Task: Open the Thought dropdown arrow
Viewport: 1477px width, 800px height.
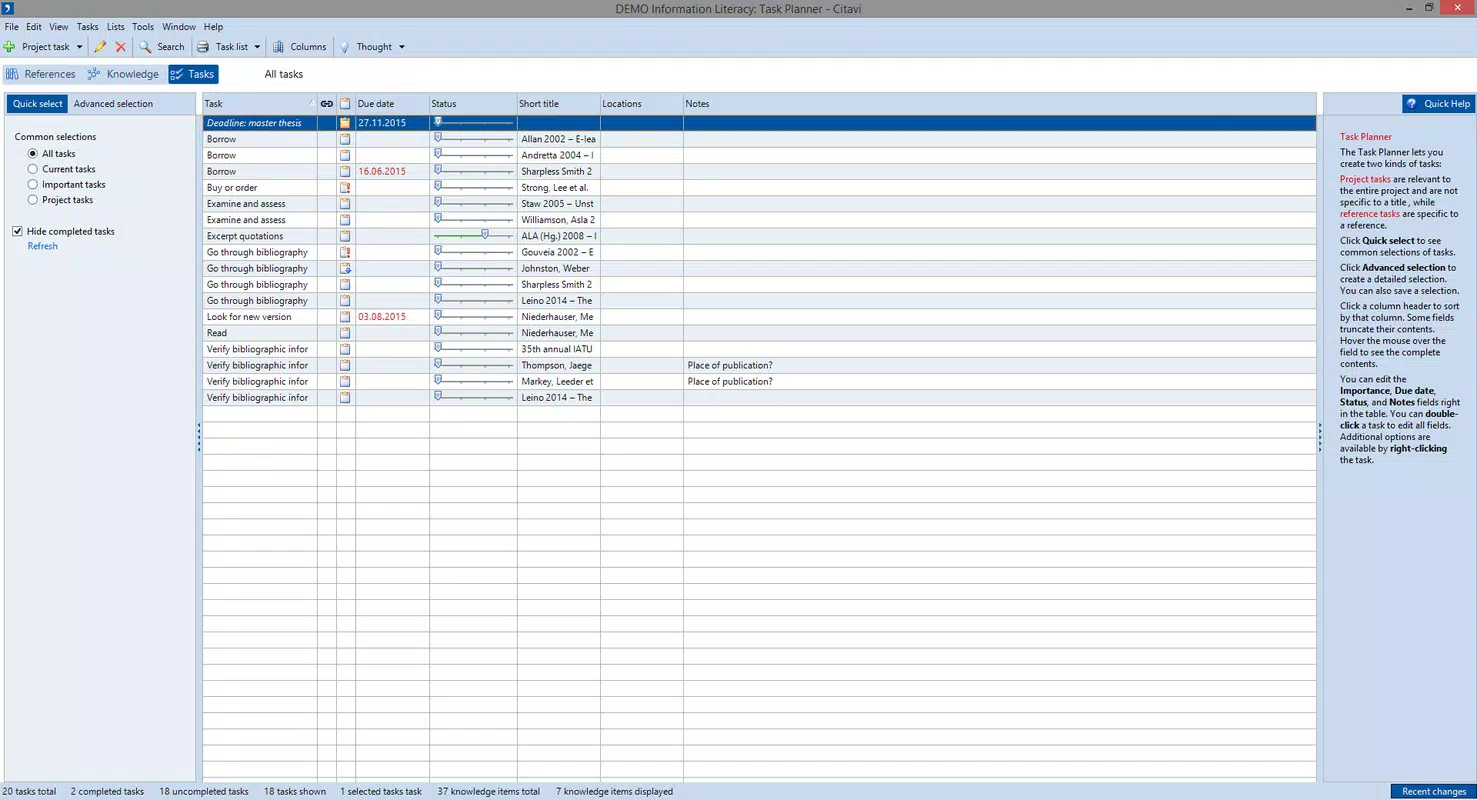Action: 402,47
